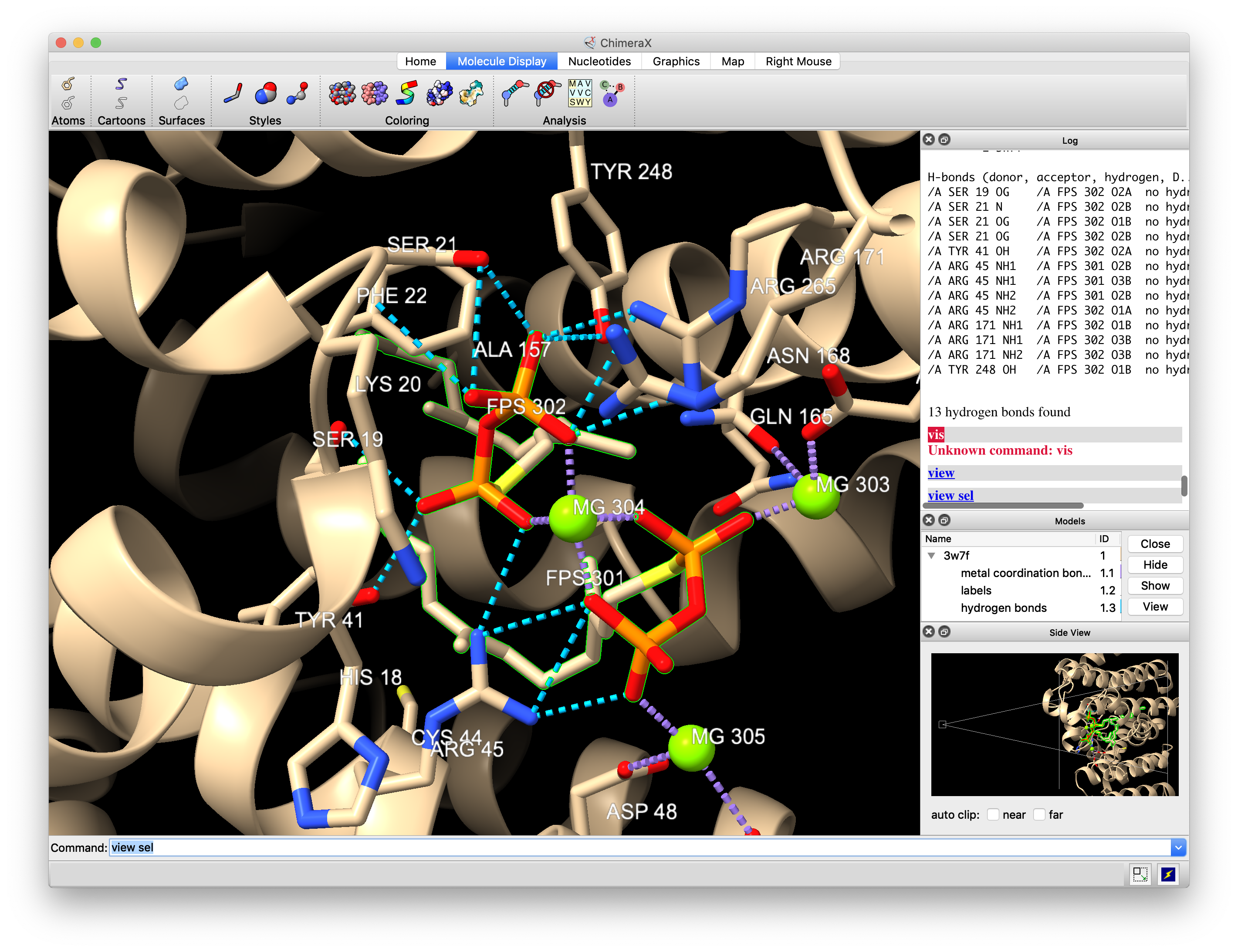This screenshot has width=1238, height=952.
Task: Apply rainbow ribbon coloring
Action: click(x=407, y=94)
